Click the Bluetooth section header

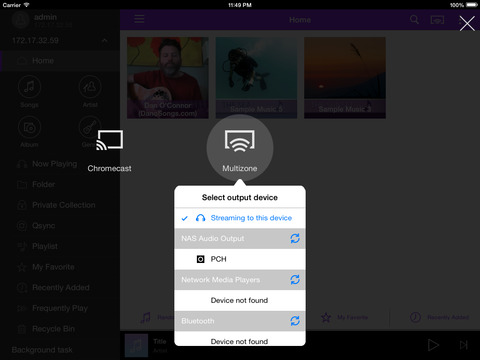click(x=240, y=321)
